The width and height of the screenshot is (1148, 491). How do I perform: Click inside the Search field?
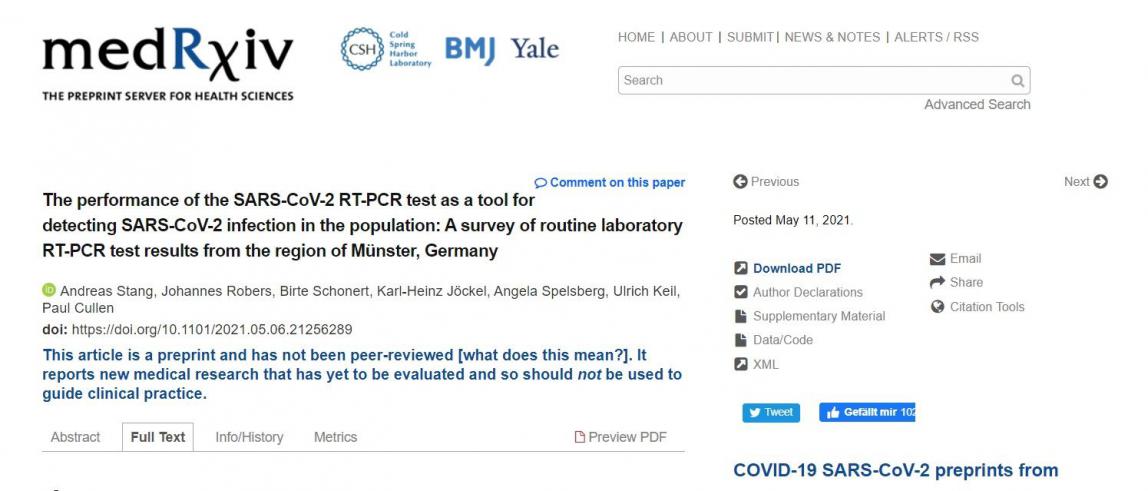point(810,81)
